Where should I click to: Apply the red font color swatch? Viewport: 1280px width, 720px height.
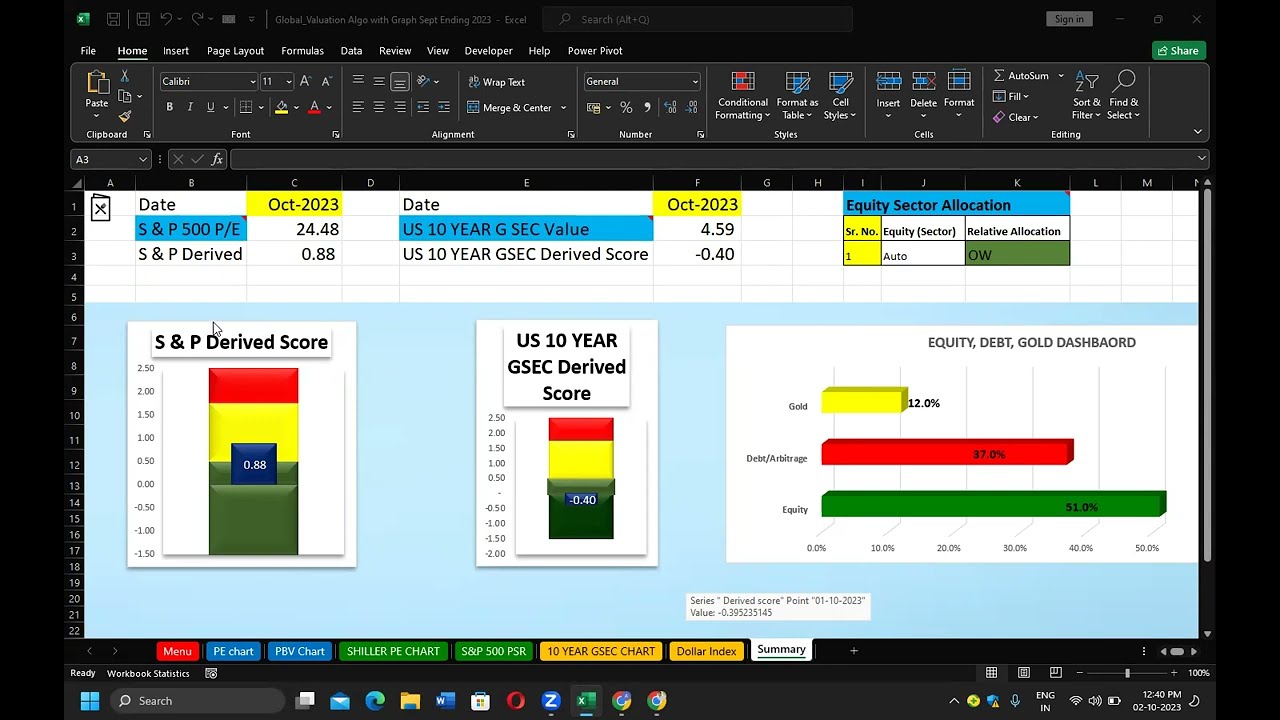click(314, 107)
